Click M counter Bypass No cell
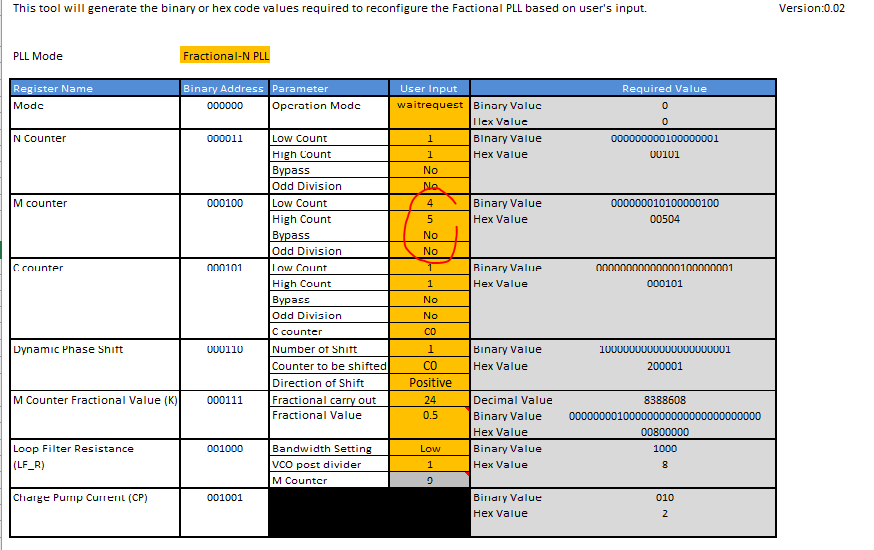Image resolution: width=874 pixels, height=550 pixels. pos(430,235)
